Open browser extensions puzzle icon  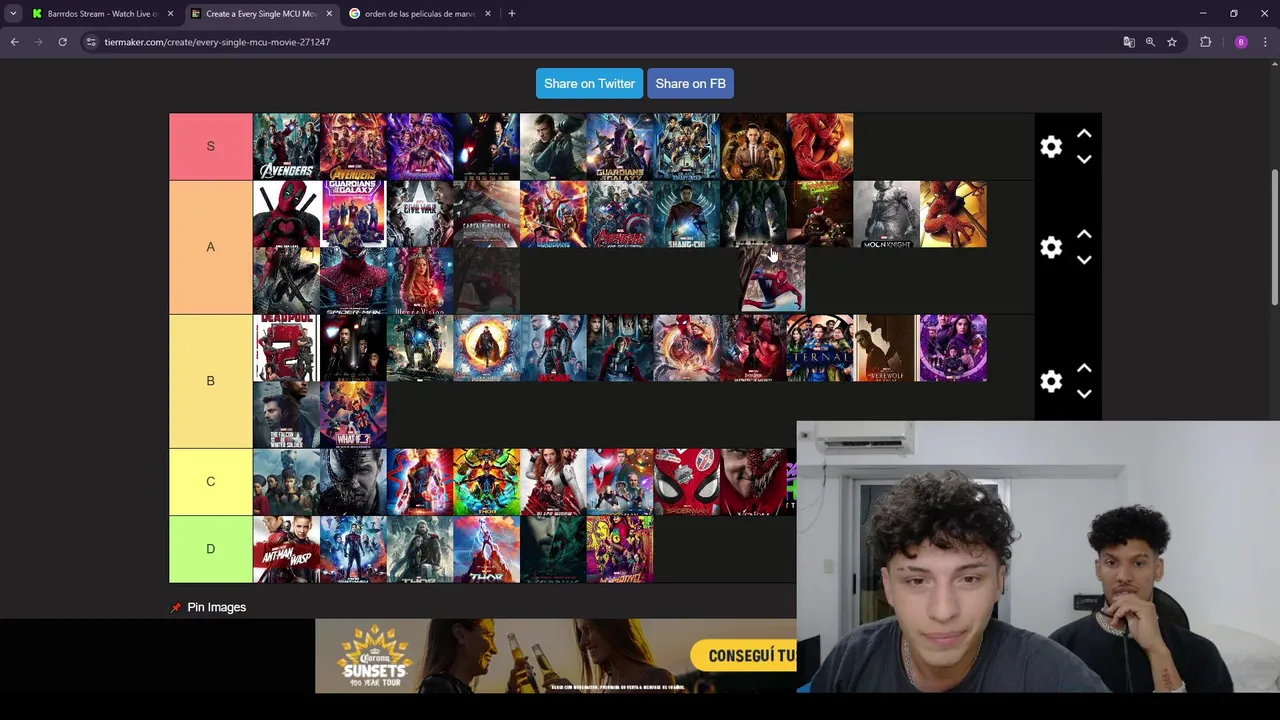point(1205,42)
